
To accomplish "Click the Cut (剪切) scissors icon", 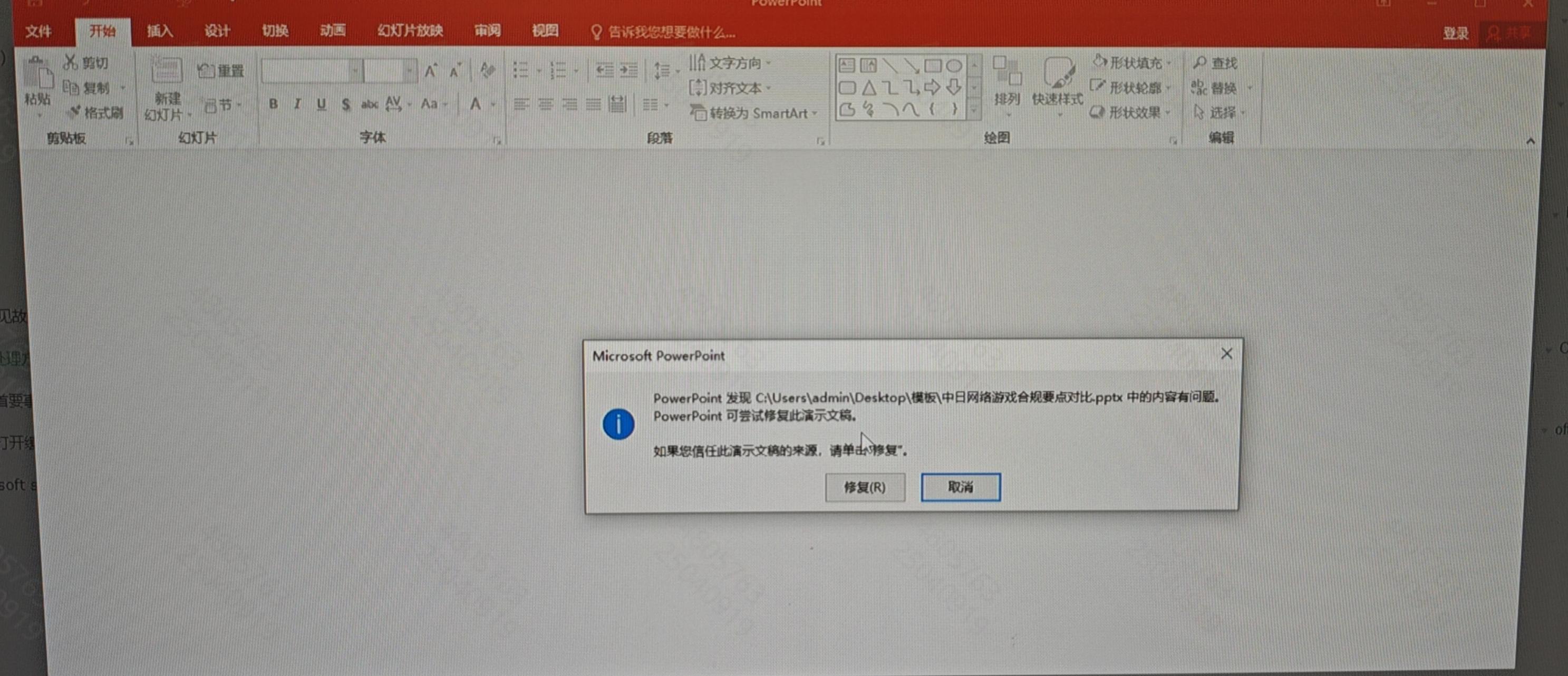I will (71, 62).
